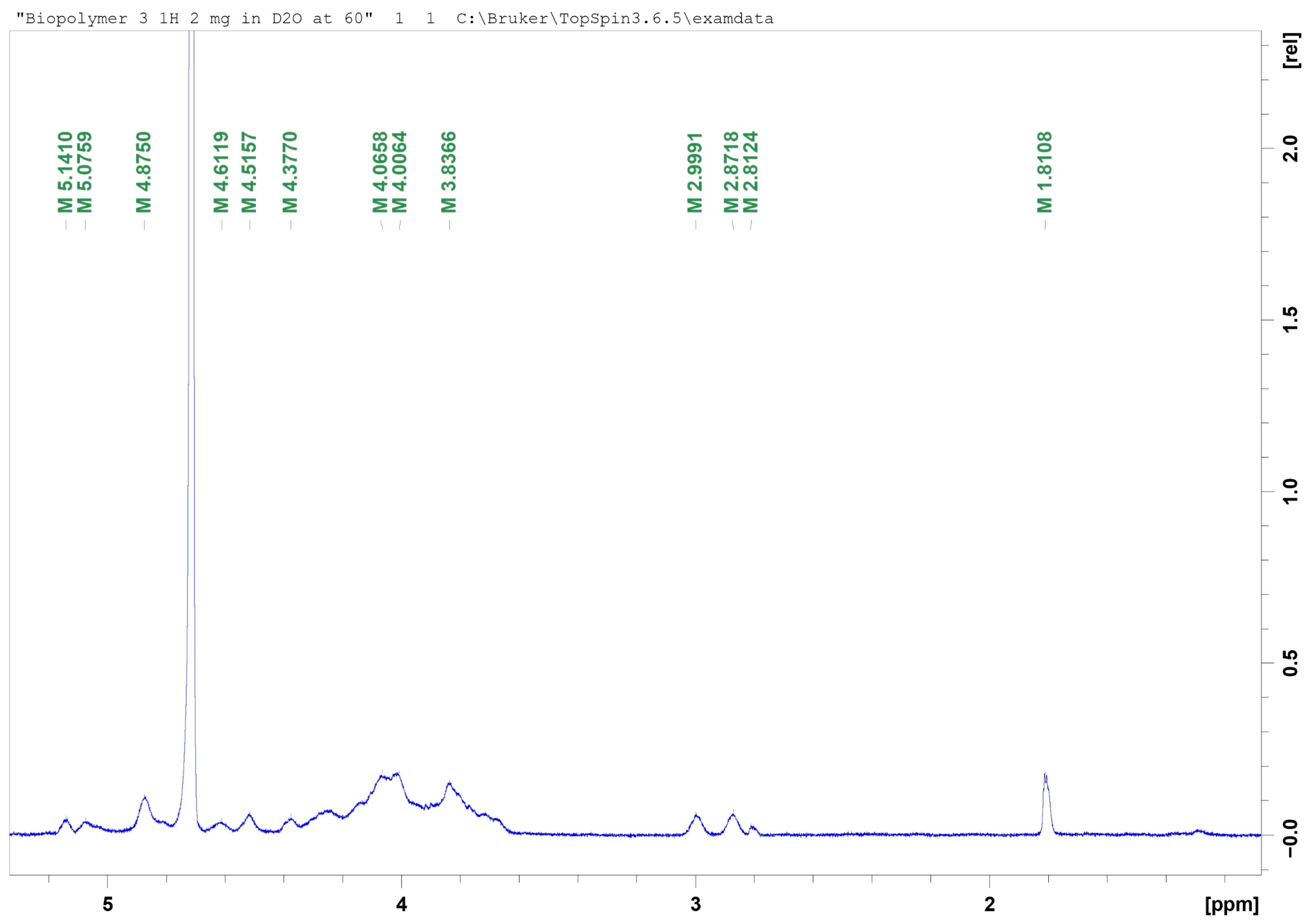Click the C:\Bruker\TopSpin3.6.5\examdata path text

[615, 19]
